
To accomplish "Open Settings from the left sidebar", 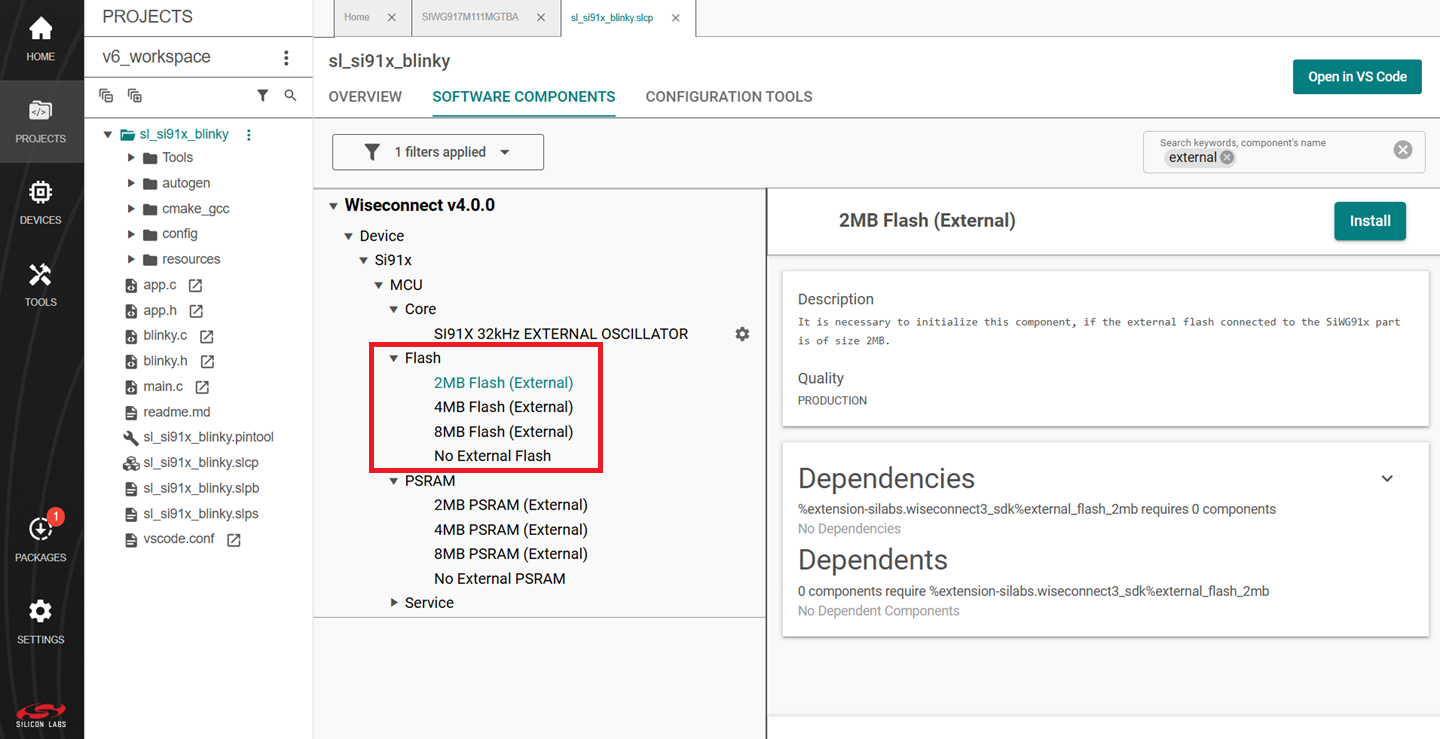I will pos(40,620).
